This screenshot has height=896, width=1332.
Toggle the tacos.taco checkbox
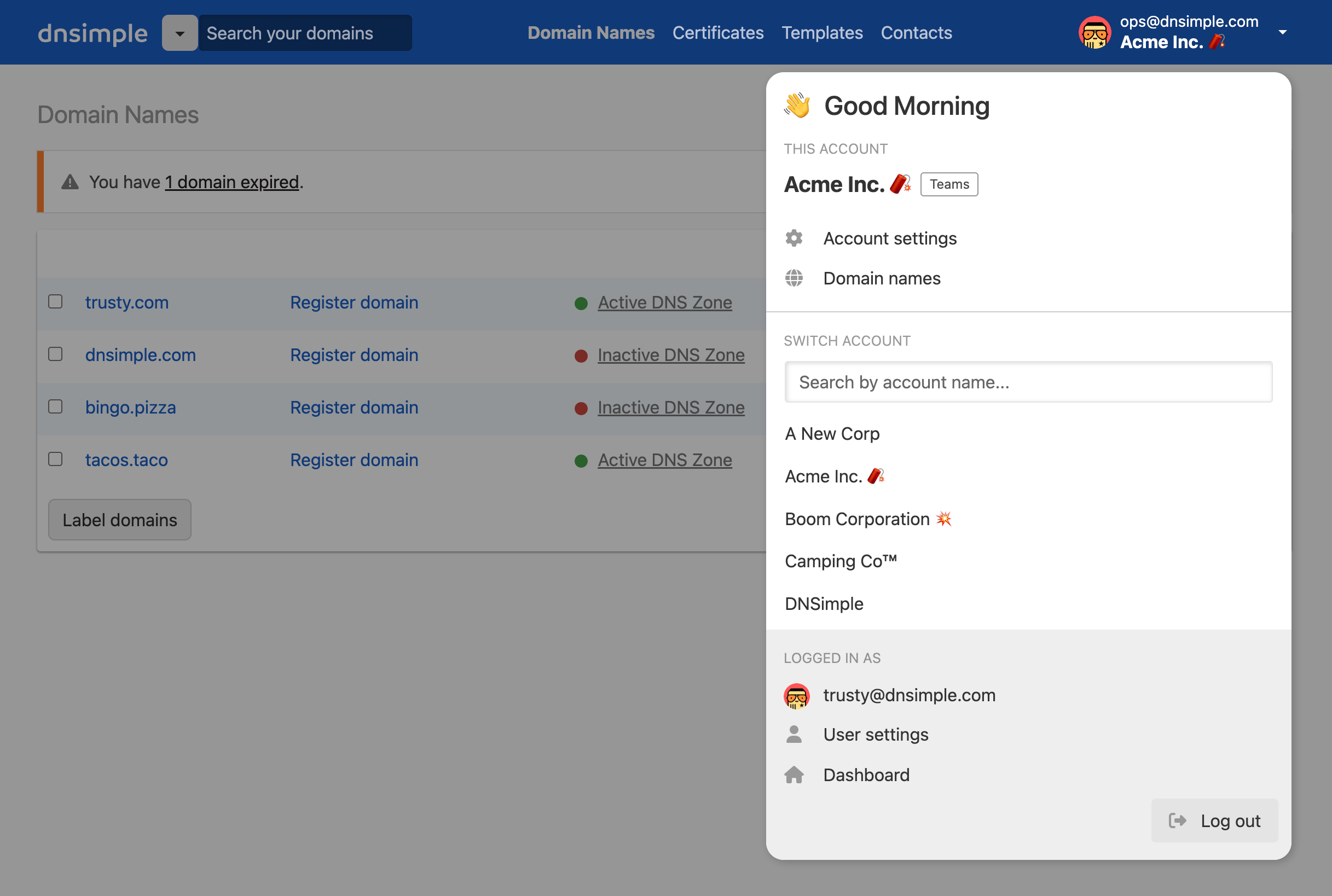pyautogui.click(x=55, y=459)
